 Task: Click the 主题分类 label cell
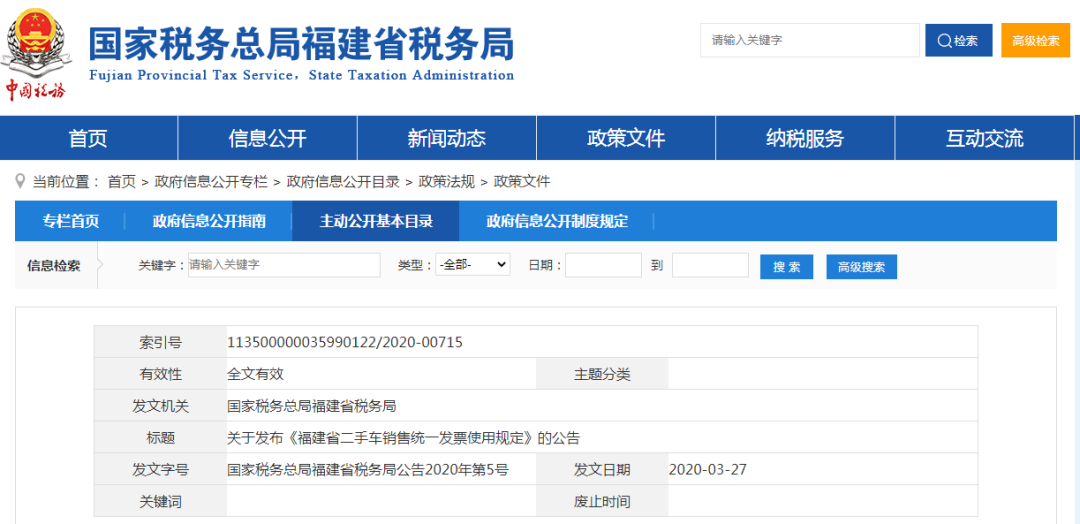tap(602, 375)
